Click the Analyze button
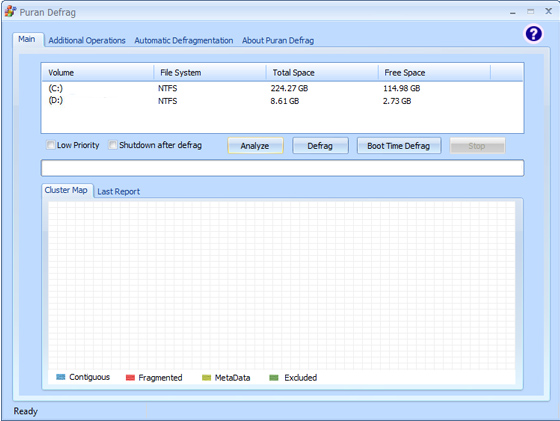This screenshot has height=421, width=560. click(255, 146)
